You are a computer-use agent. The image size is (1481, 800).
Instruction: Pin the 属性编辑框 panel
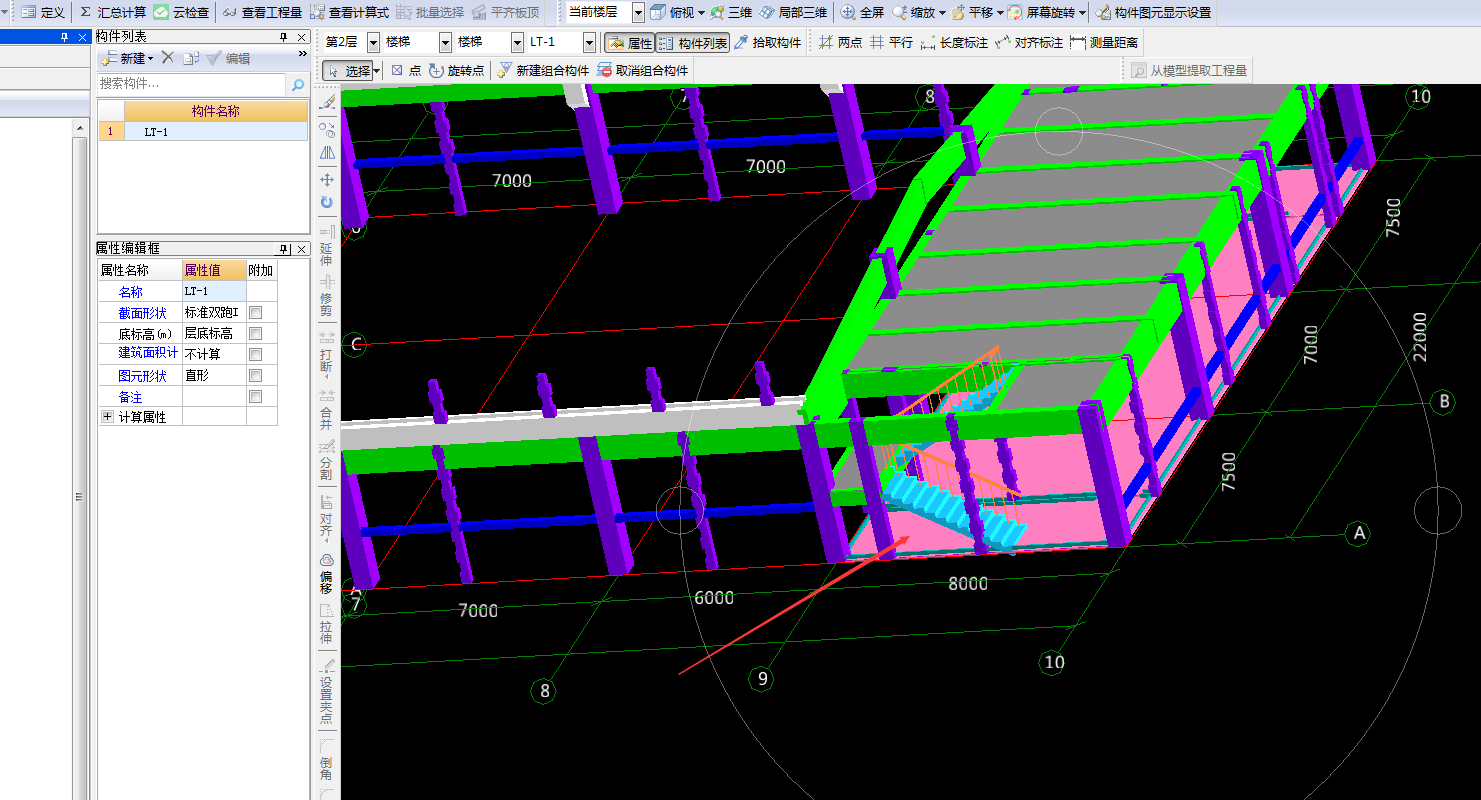(283, 249)
